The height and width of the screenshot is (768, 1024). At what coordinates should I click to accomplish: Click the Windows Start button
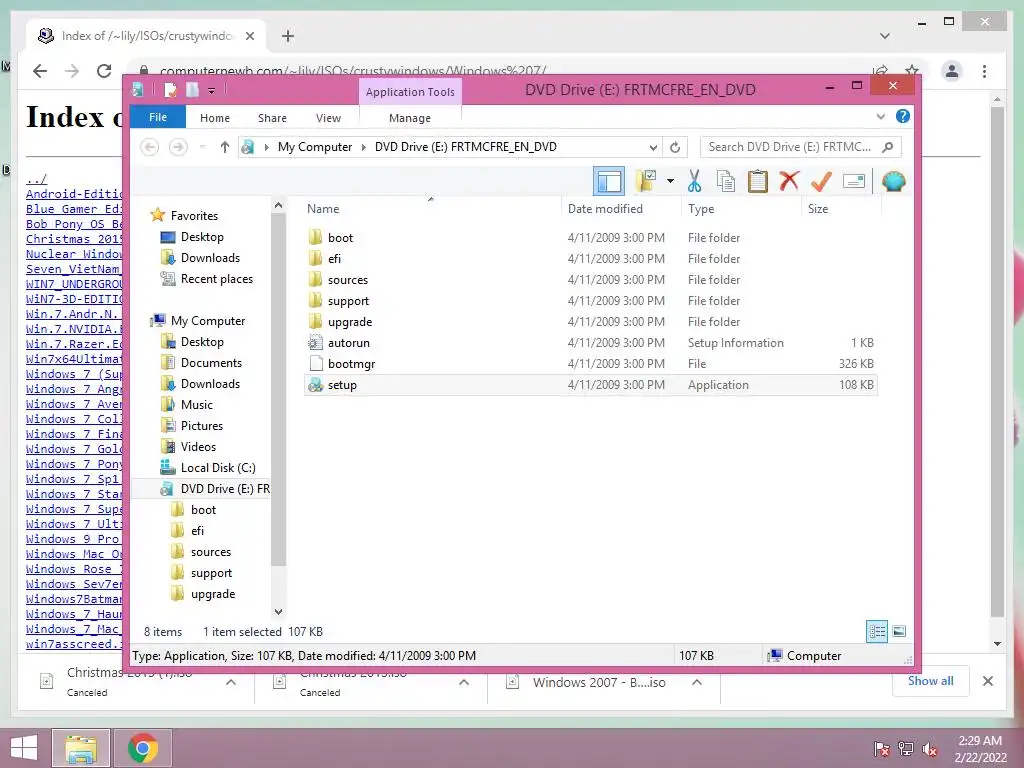[x=24, y=748]
